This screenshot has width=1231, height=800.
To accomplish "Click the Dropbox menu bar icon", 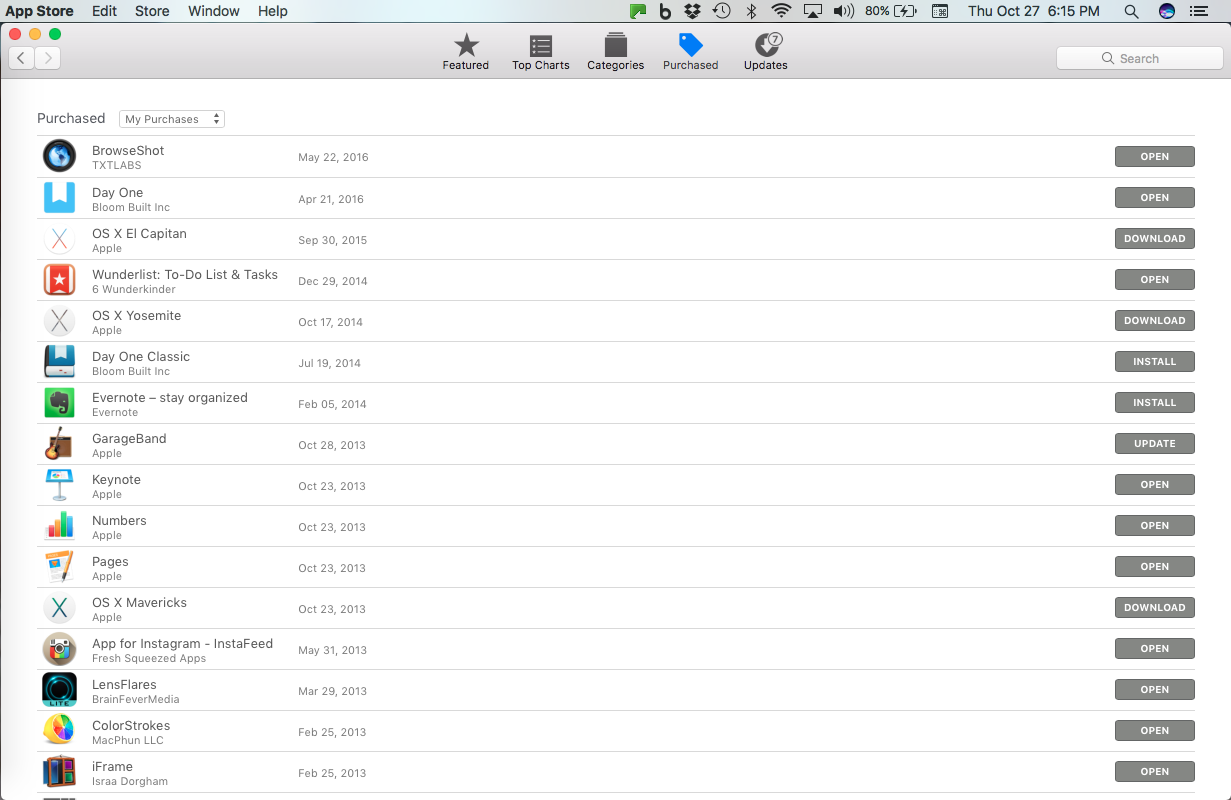I will (692, 11).
